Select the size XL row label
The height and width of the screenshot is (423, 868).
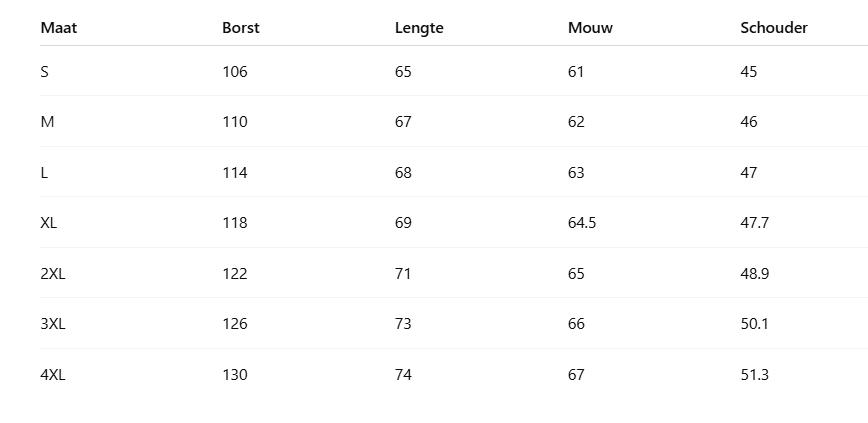(x=49, y=223)
